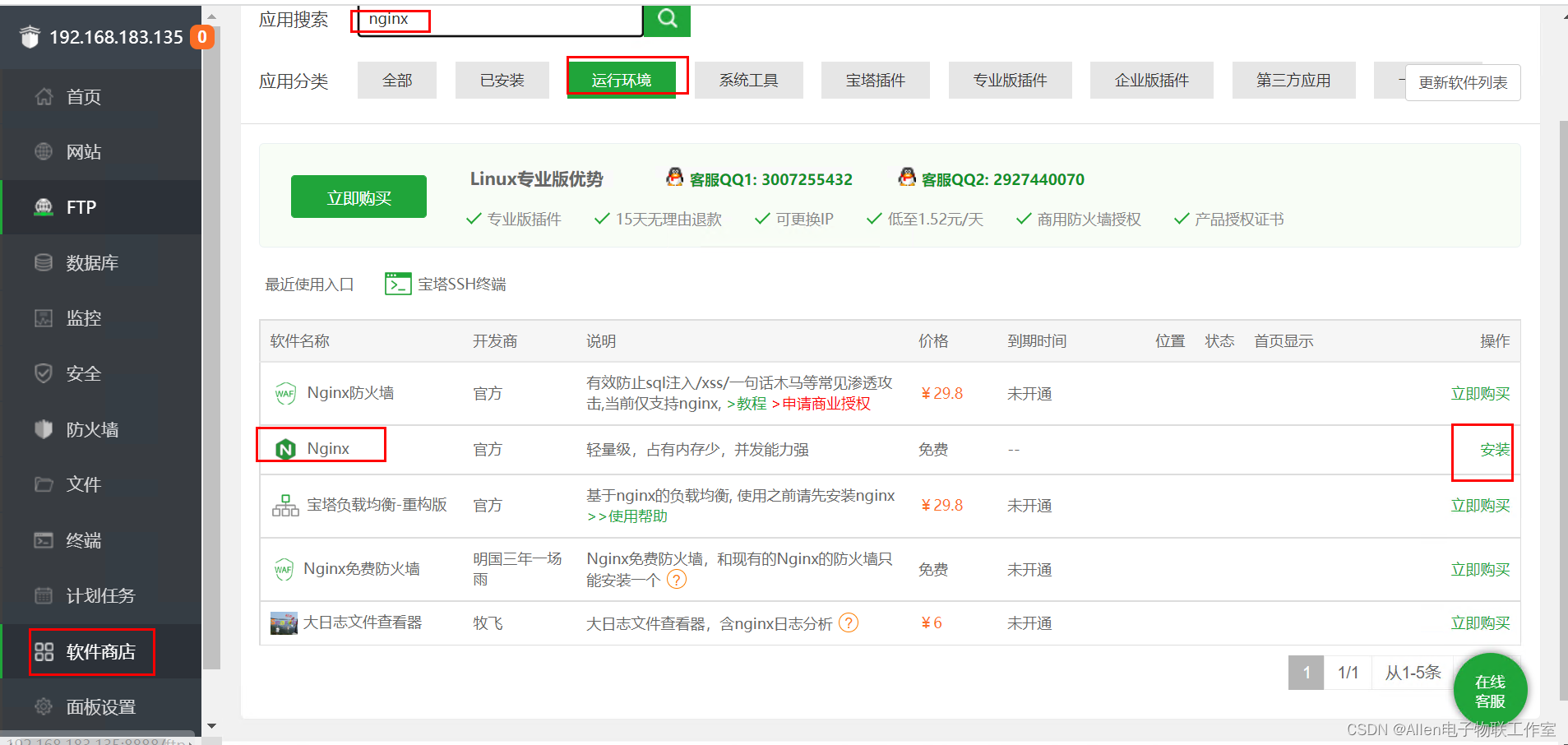
Task: Click the 192.168.183.135 server address
Action: [x=116, y=37]
